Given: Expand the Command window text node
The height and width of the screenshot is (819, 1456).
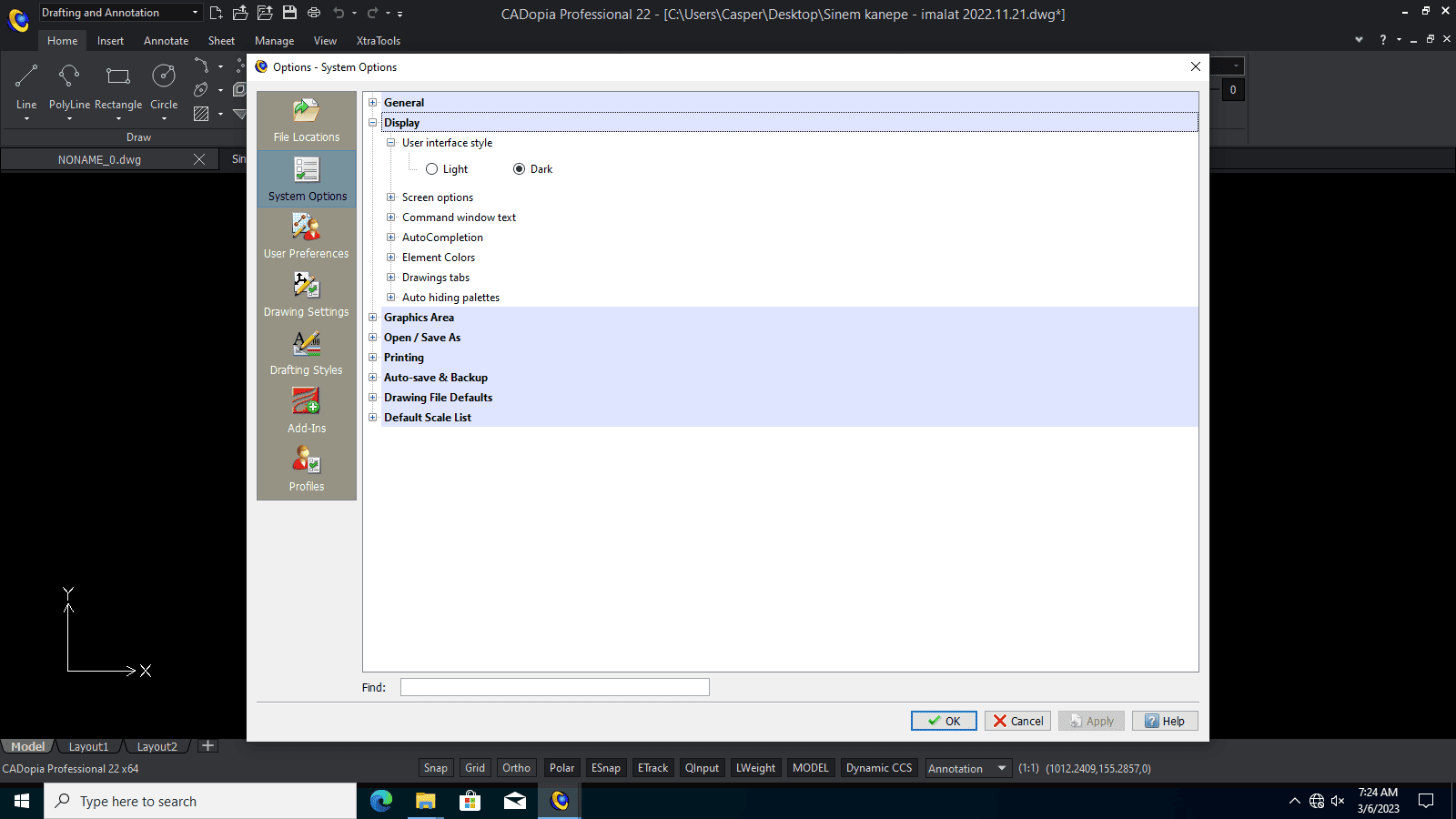Looking at the screenshot, I should [x=390, y=217].
